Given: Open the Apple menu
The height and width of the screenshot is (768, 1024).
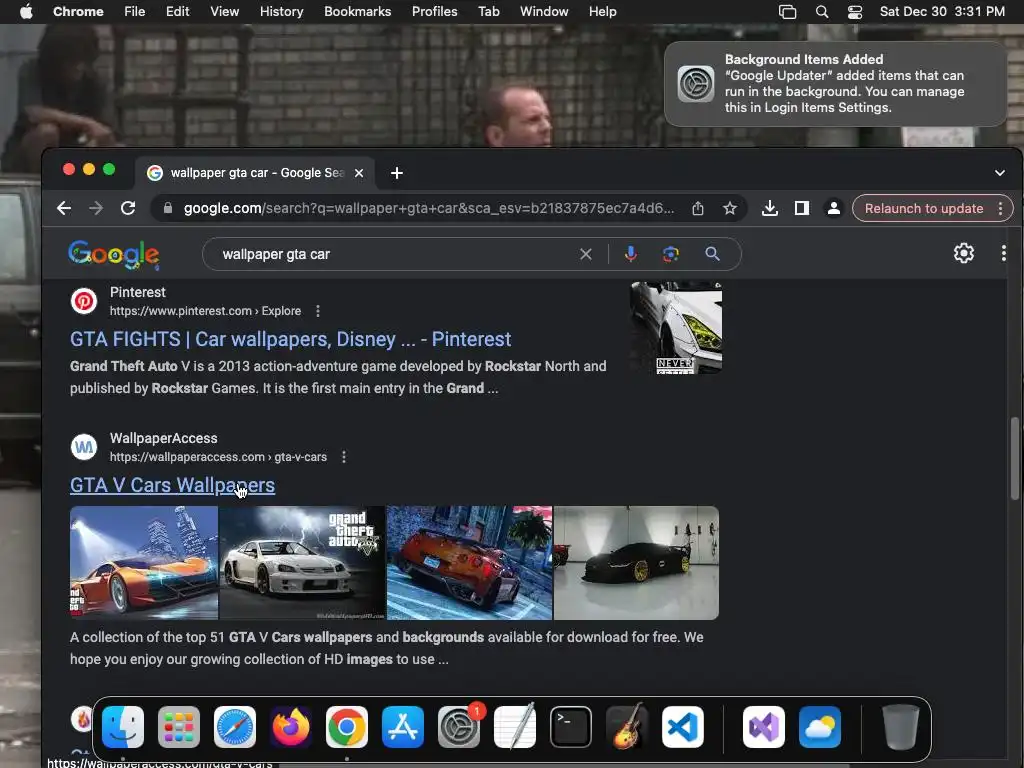Looking at the screenshot, I should click(x=26, y=12).
